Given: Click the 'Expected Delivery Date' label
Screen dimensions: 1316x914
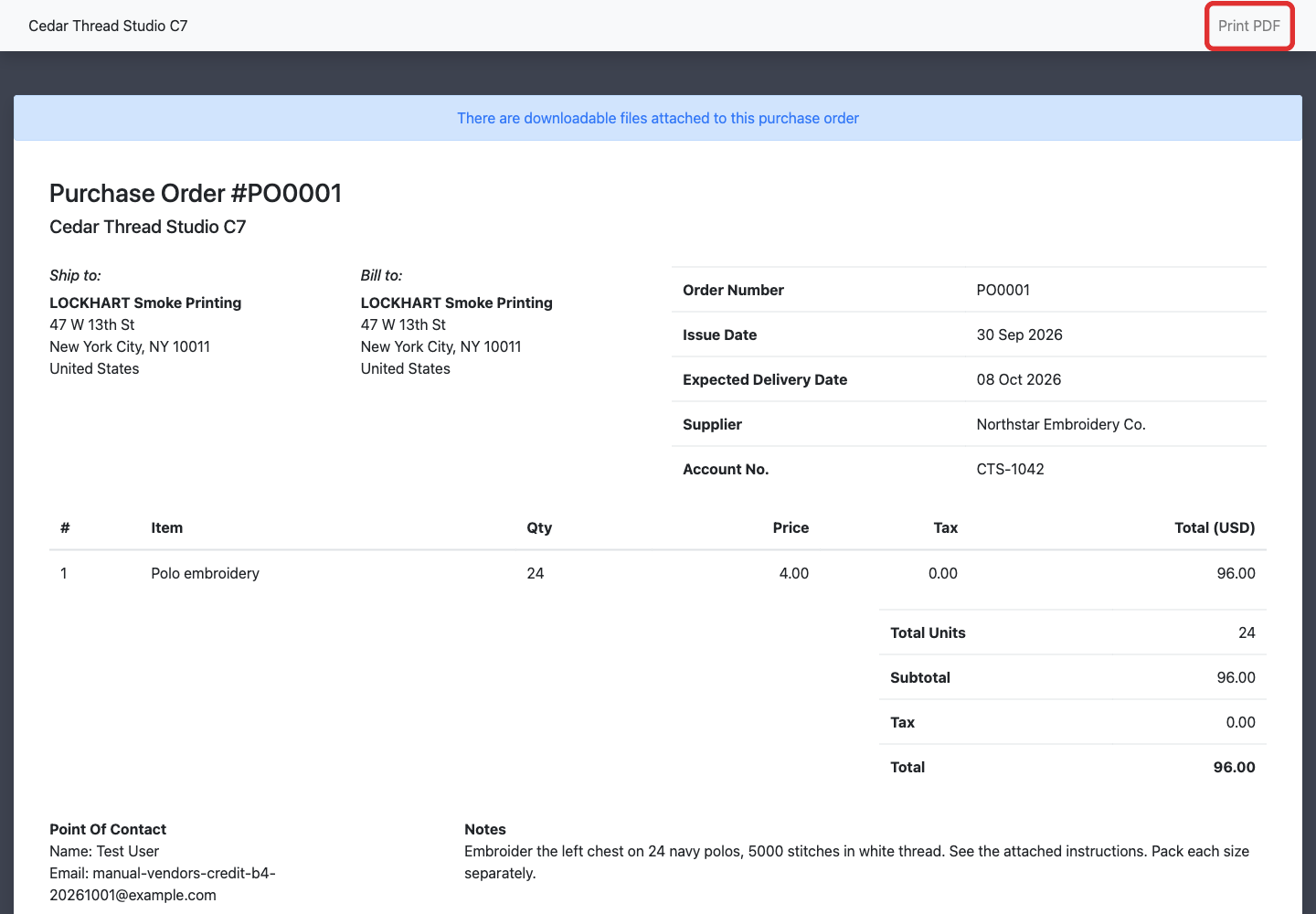Looking at the screenshot, I should [765, 379].
